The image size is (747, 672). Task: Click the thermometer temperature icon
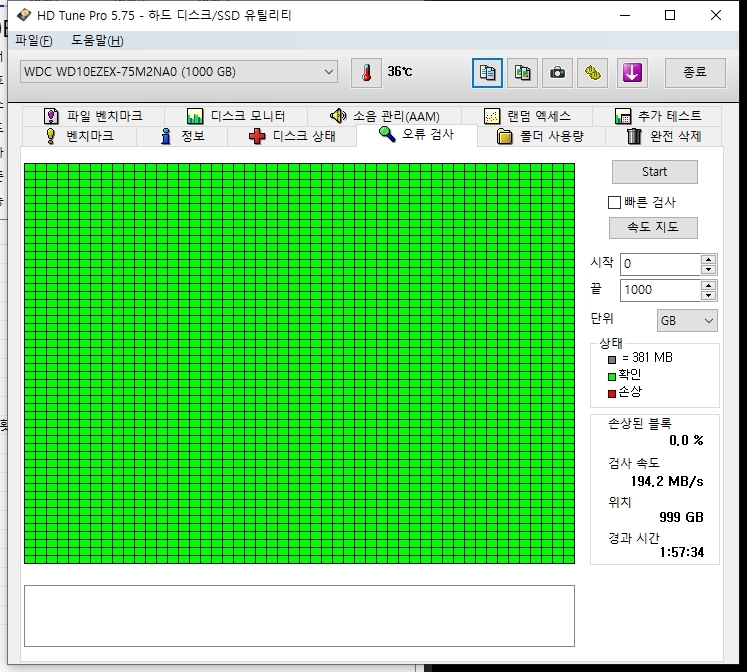[x=366, y=73]
